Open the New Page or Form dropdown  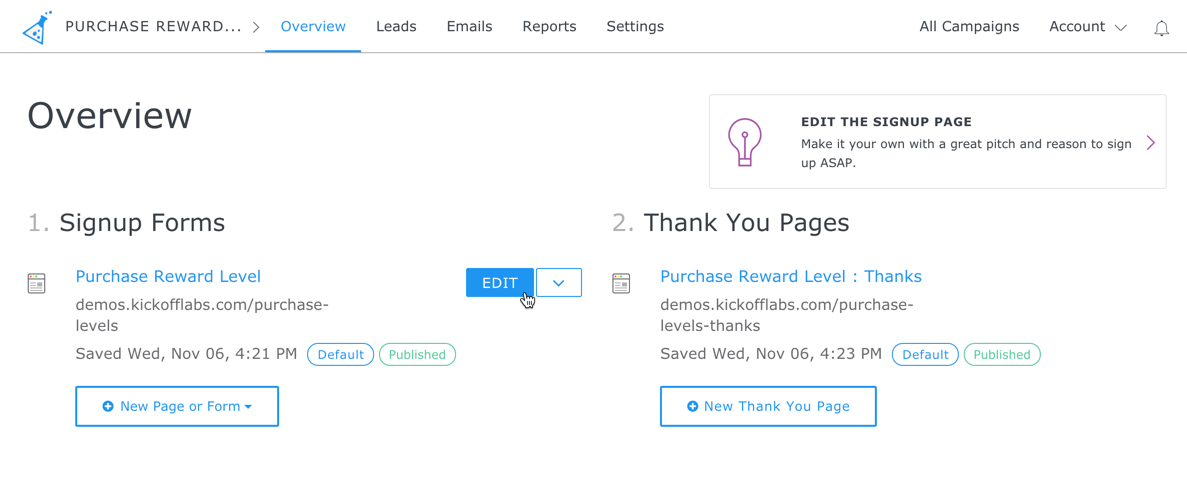tap(177, 407)
